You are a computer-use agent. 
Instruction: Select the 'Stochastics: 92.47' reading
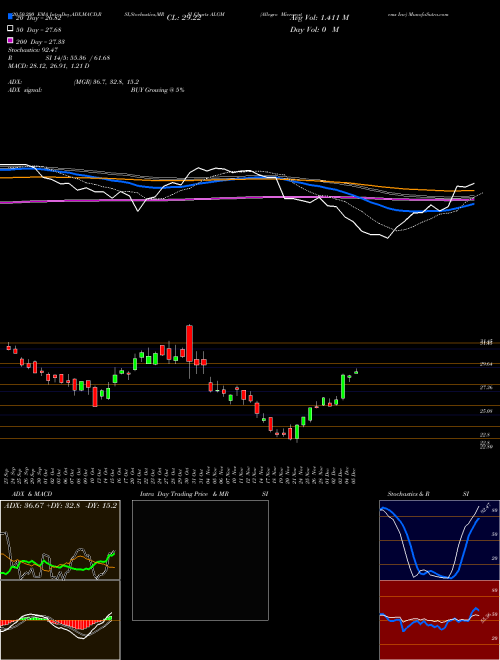point(33,50)
